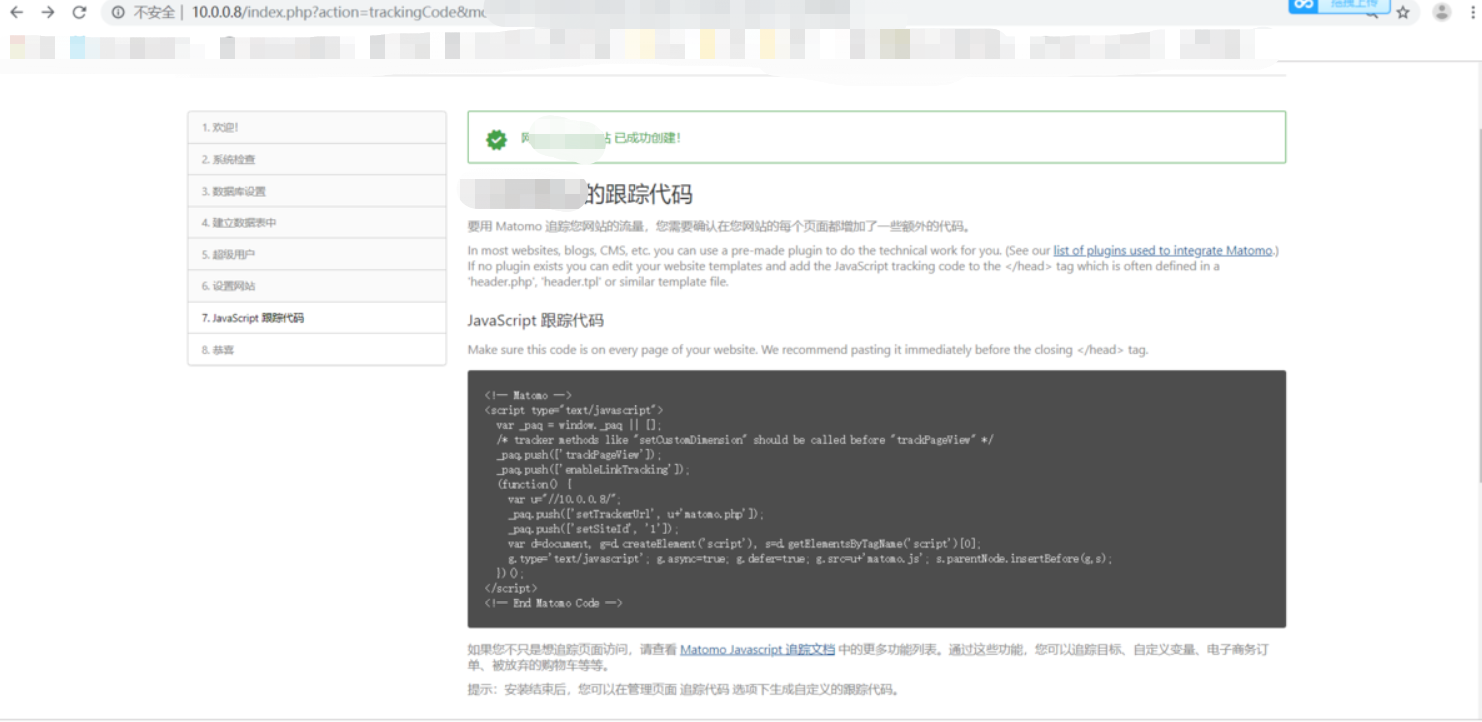Viewport: 1482px width, 722px height.
Task: Click the 提示: 安装结束后 hint text
Action: click(x=683, y=689)
